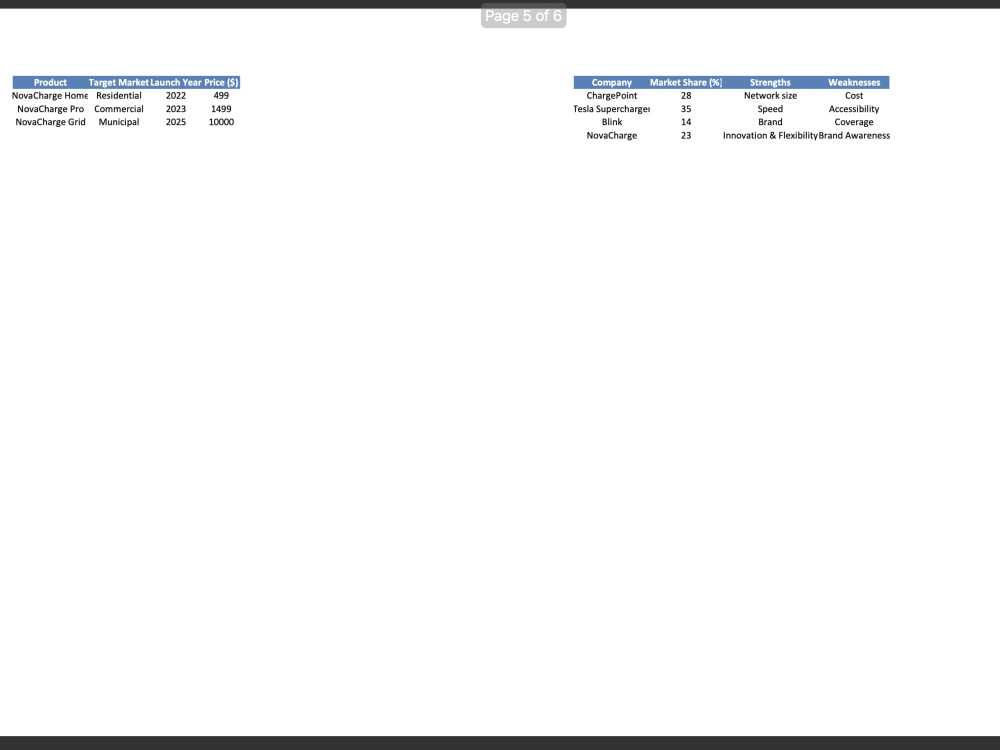Click the Blink company cell
The height and width of the screenshot is (750, 1000).
pos(612,122)
